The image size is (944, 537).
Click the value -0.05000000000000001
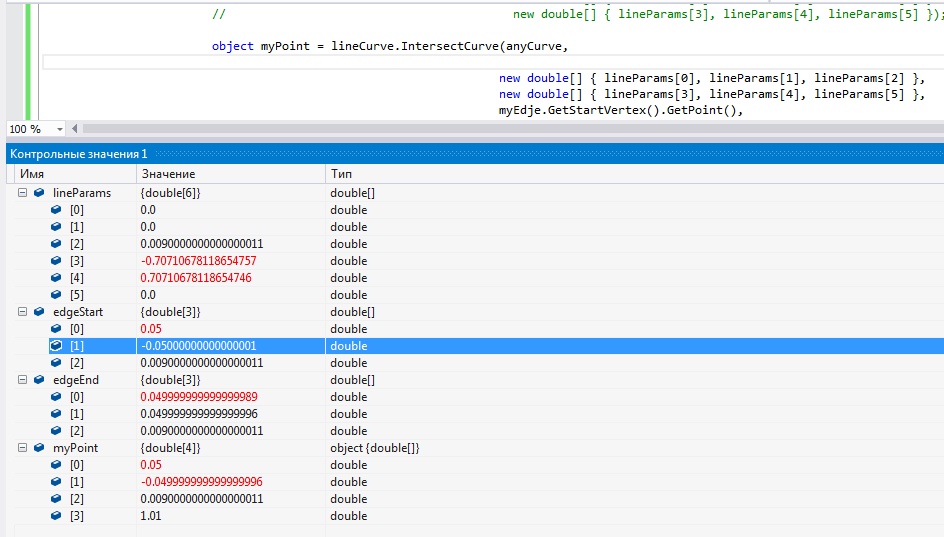point(198,346)
